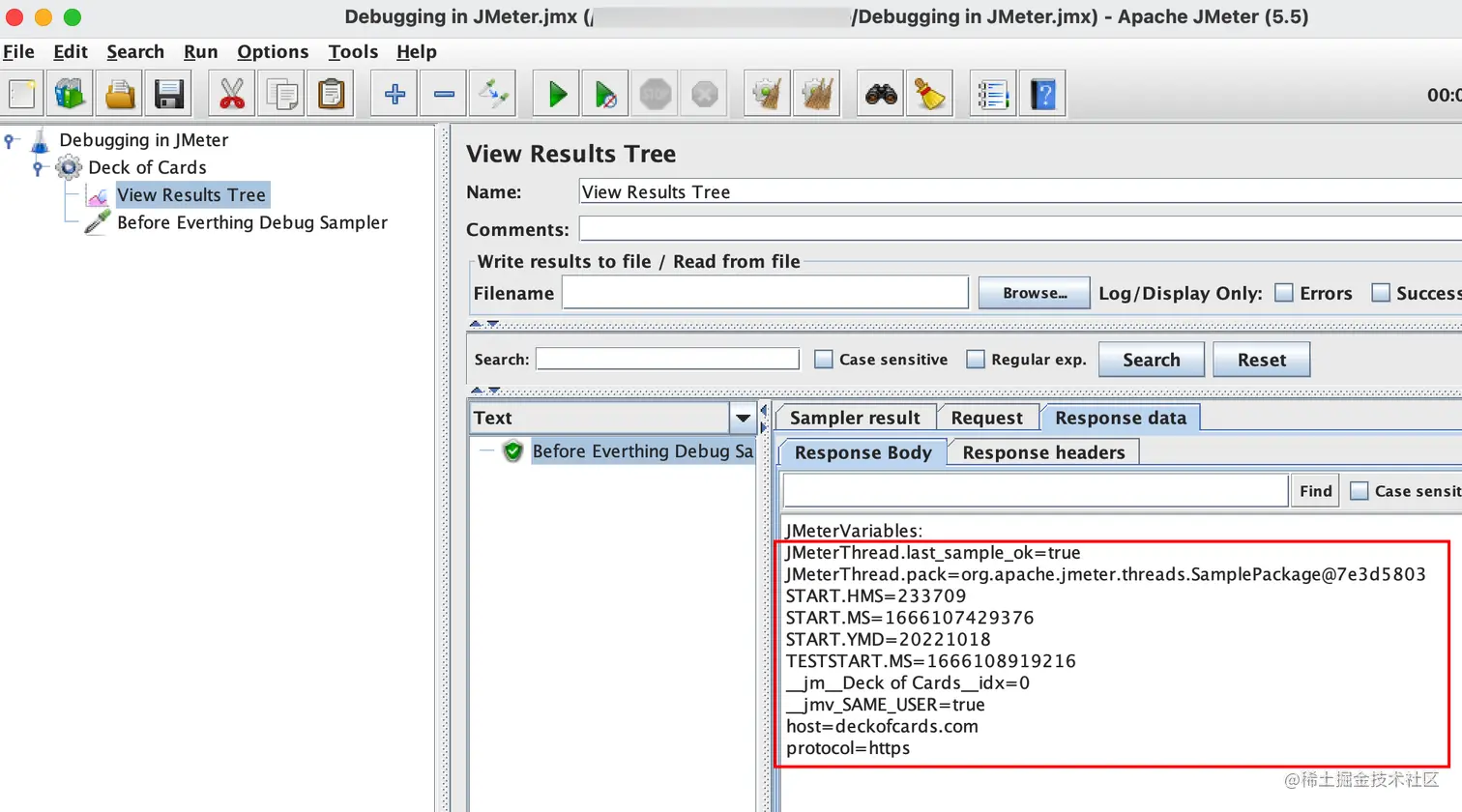Click the Toggle enable/disable toolbar icon
Viewport: 1462px width, 812px height.
tap(493, 94)
